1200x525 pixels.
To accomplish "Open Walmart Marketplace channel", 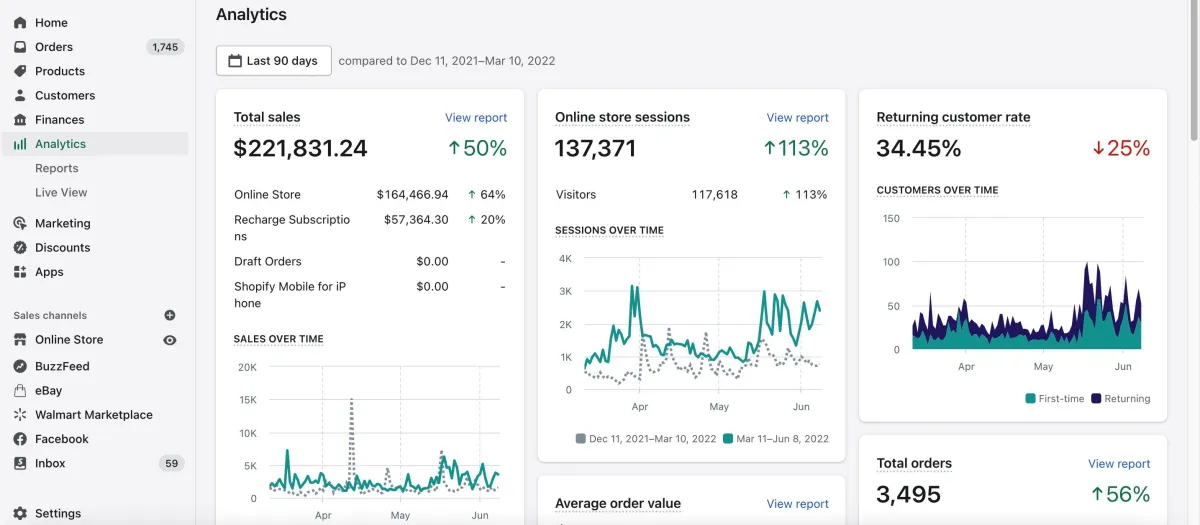I will click(94, 414).
